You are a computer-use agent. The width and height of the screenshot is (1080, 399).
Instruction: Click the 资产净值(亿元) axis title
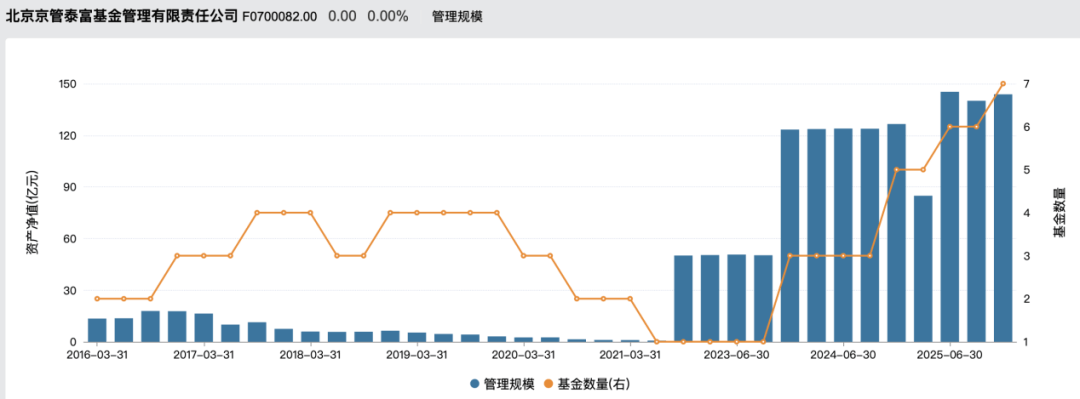32,213
